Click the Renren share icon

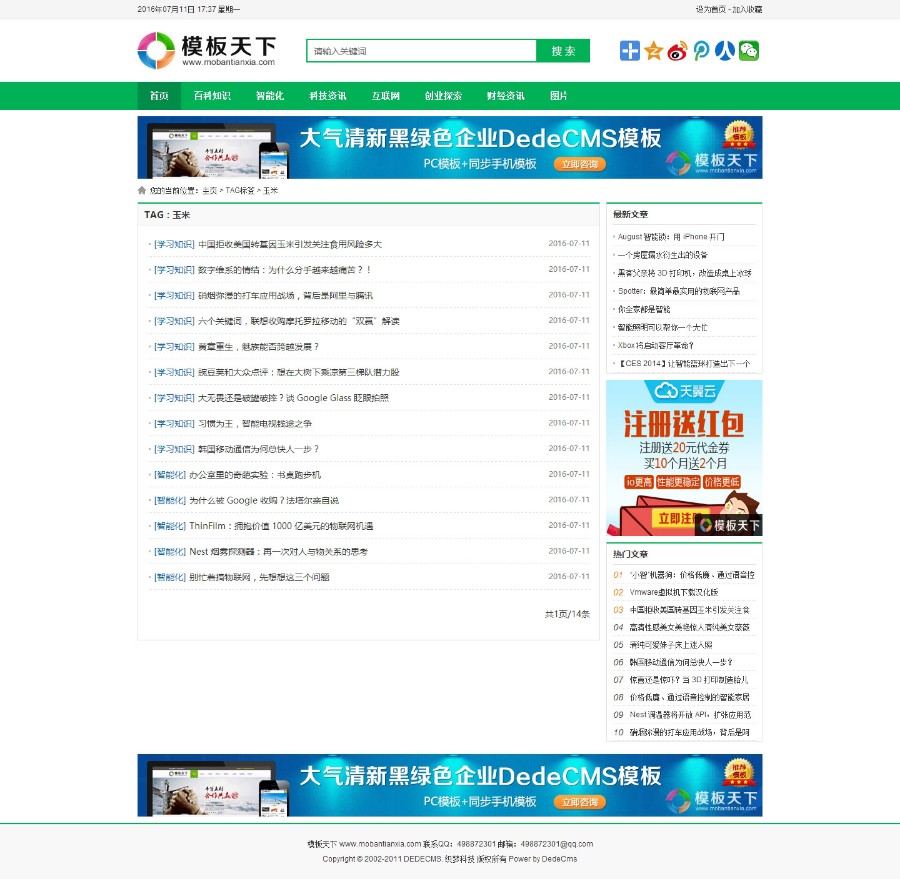pyautogui.click(x=724, y=50)
